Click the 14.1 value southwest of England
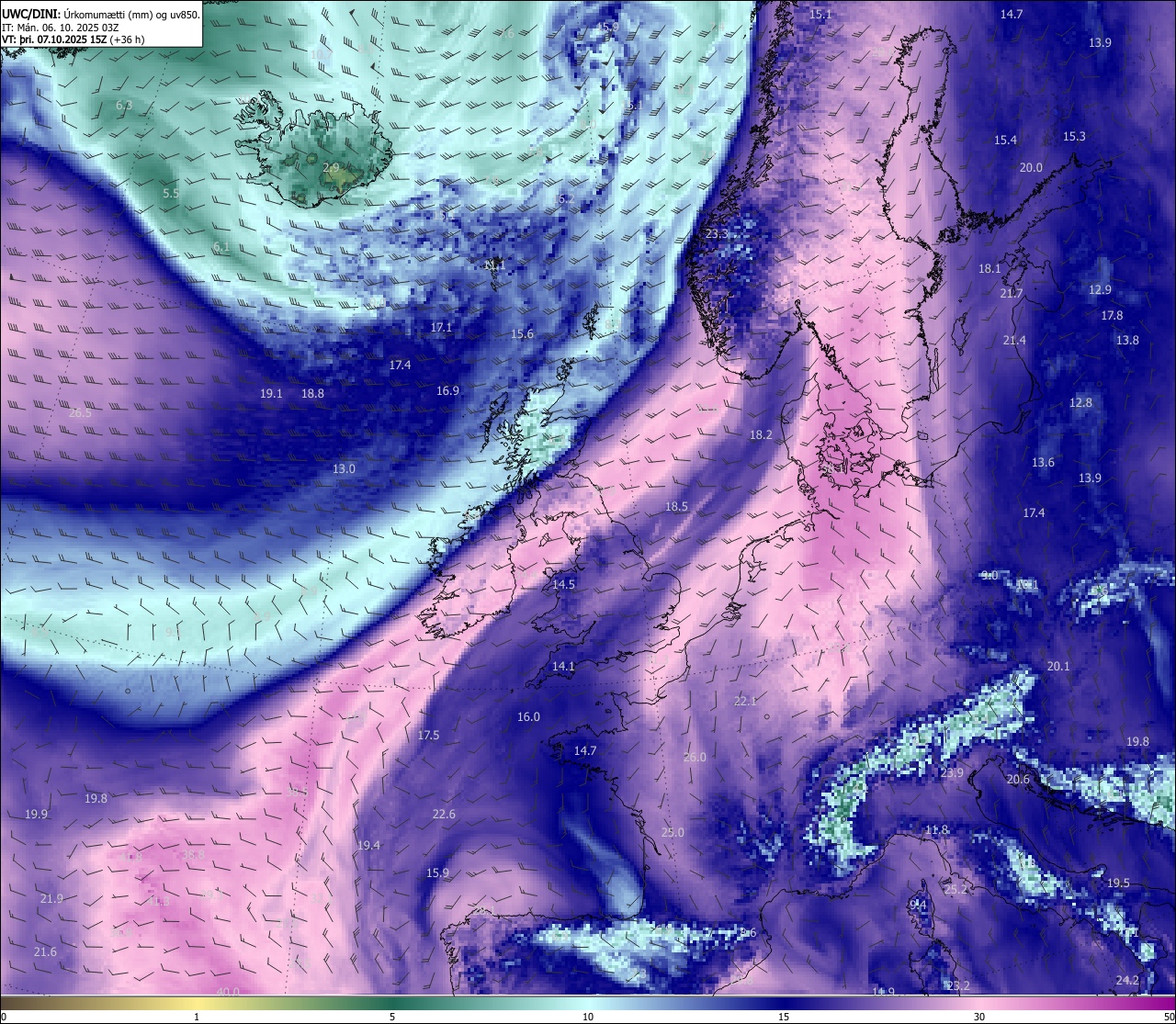 pyautogui.click(x=563, y=666)
